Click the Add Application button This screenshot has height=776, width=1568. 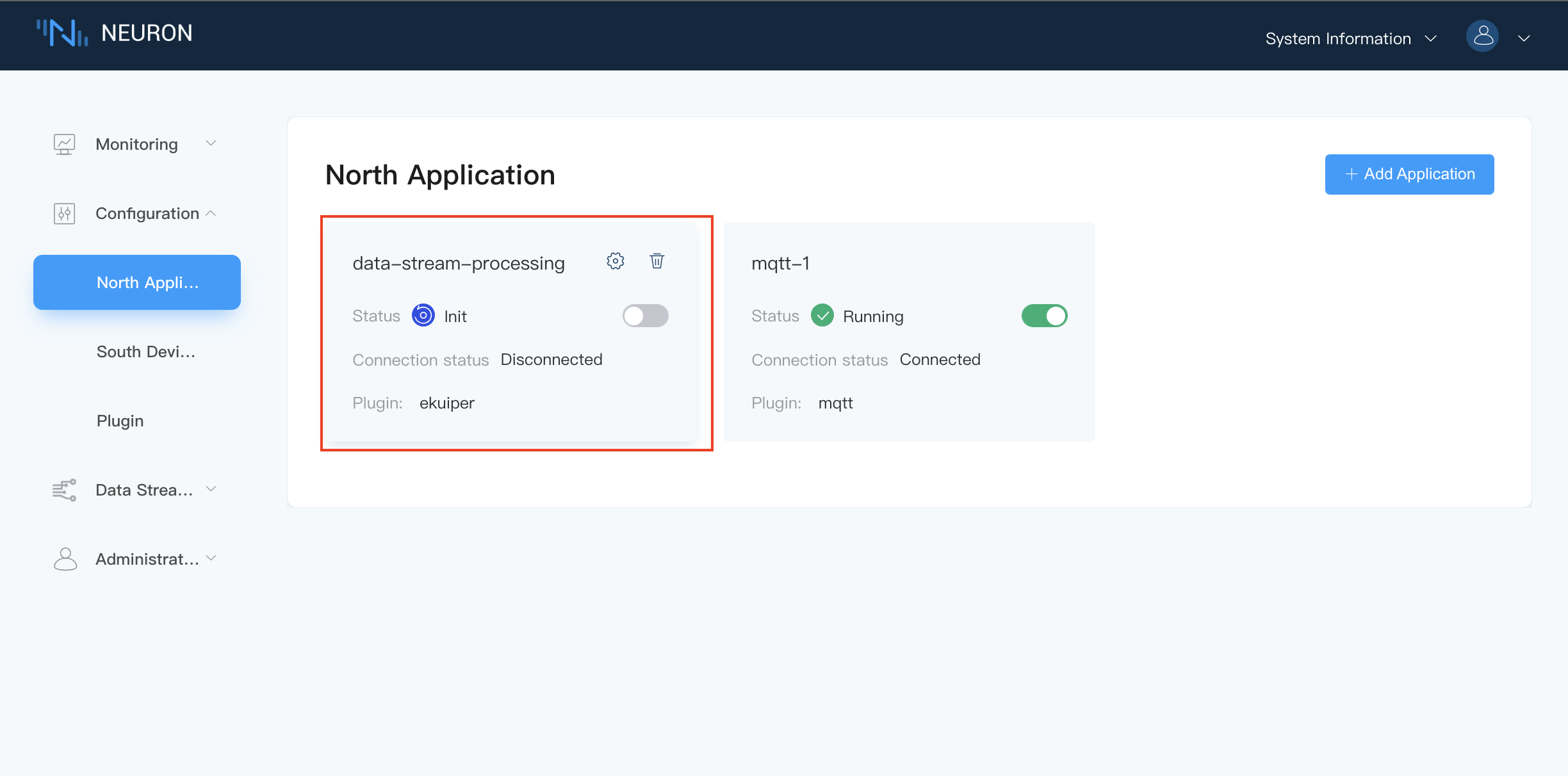[1409, 174]
